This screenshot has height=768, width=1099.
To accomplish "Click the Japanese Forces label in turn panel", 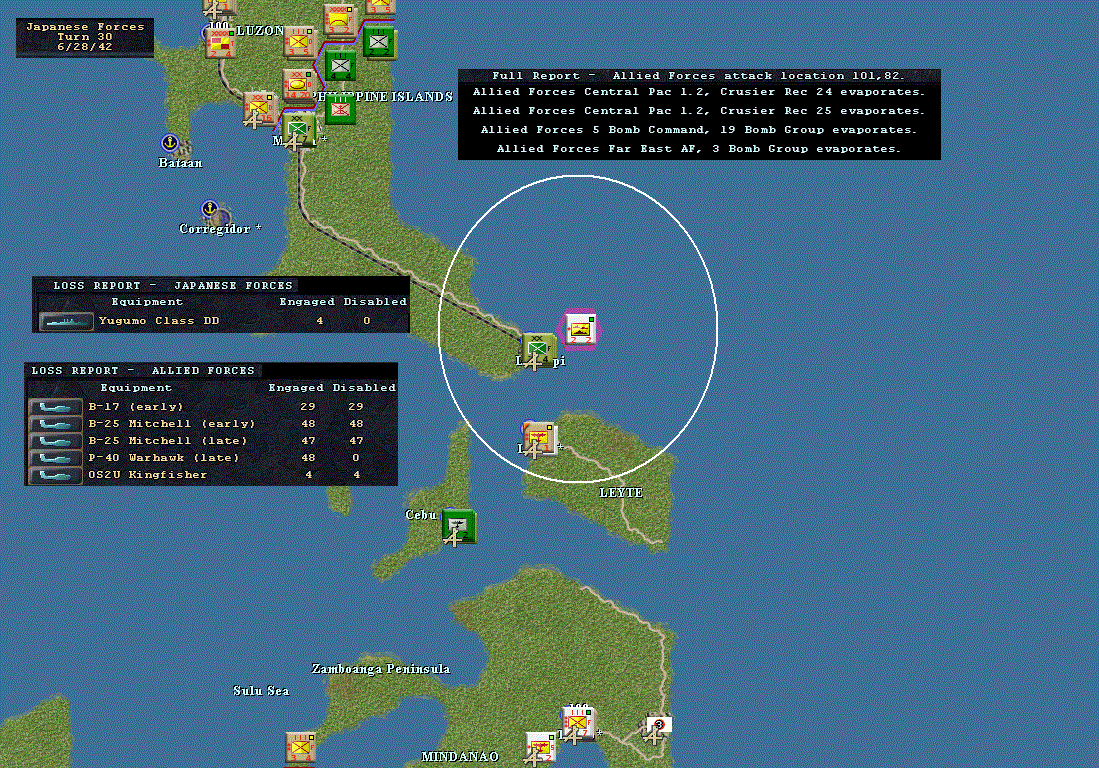I will tap(85, 27).
